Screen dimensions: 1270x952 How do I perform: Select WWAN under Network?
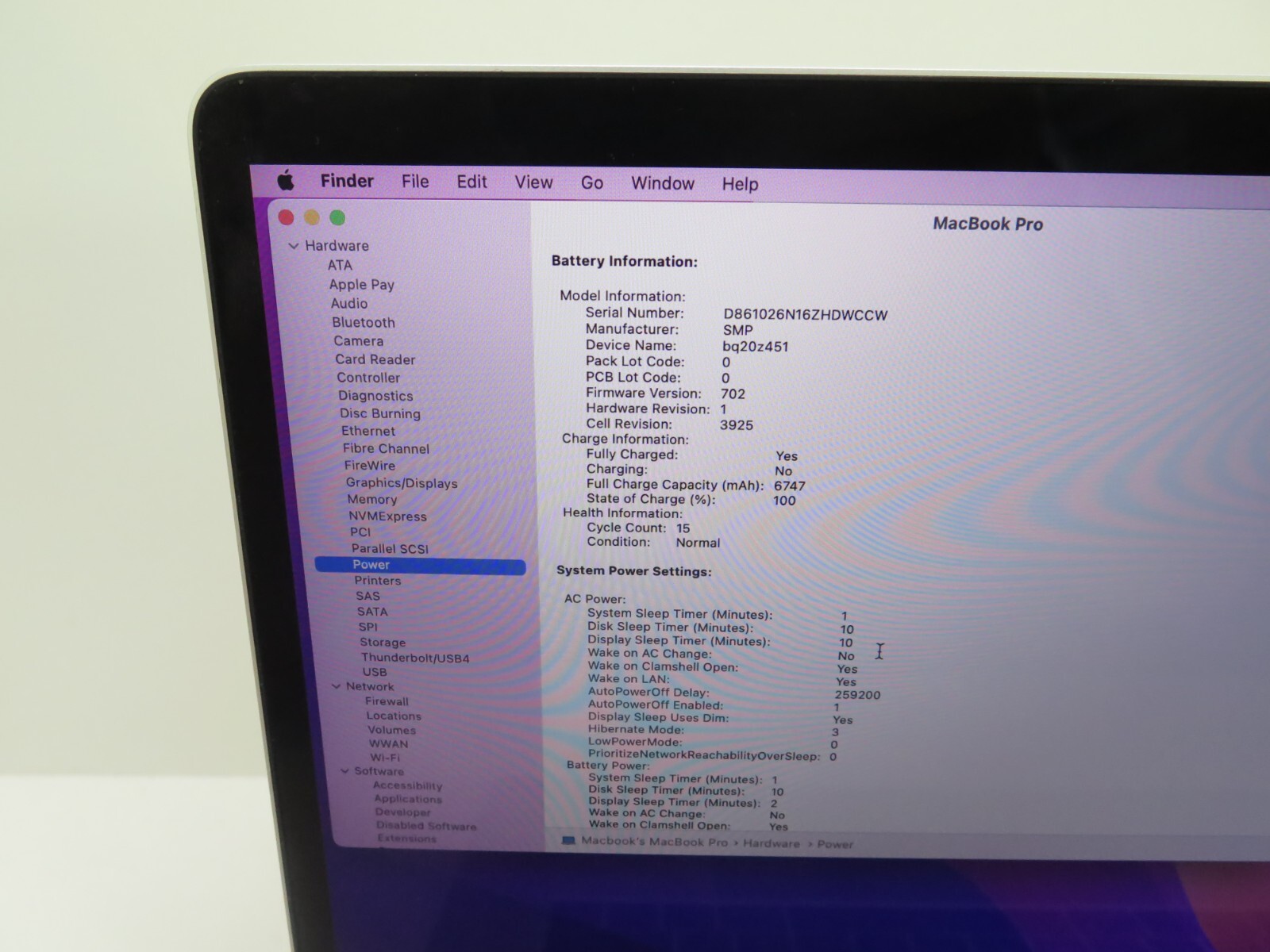389,744
